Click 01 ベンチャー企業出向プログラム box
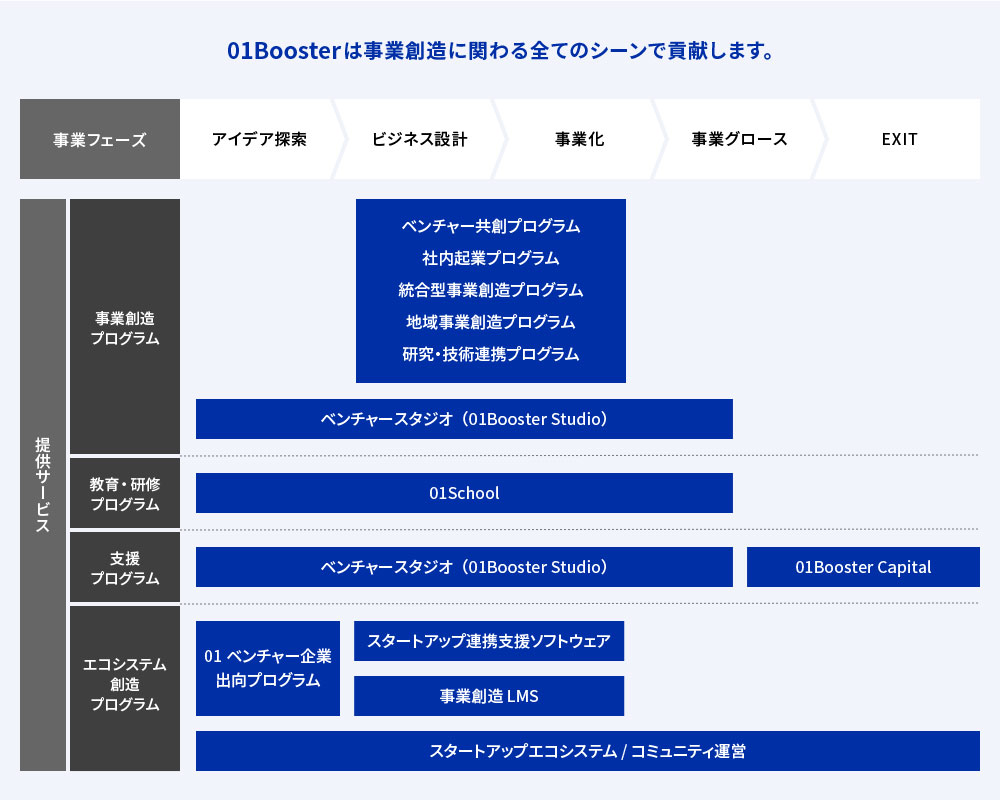Viewport: 1000px width, 800px height. (x=268, y=669)
